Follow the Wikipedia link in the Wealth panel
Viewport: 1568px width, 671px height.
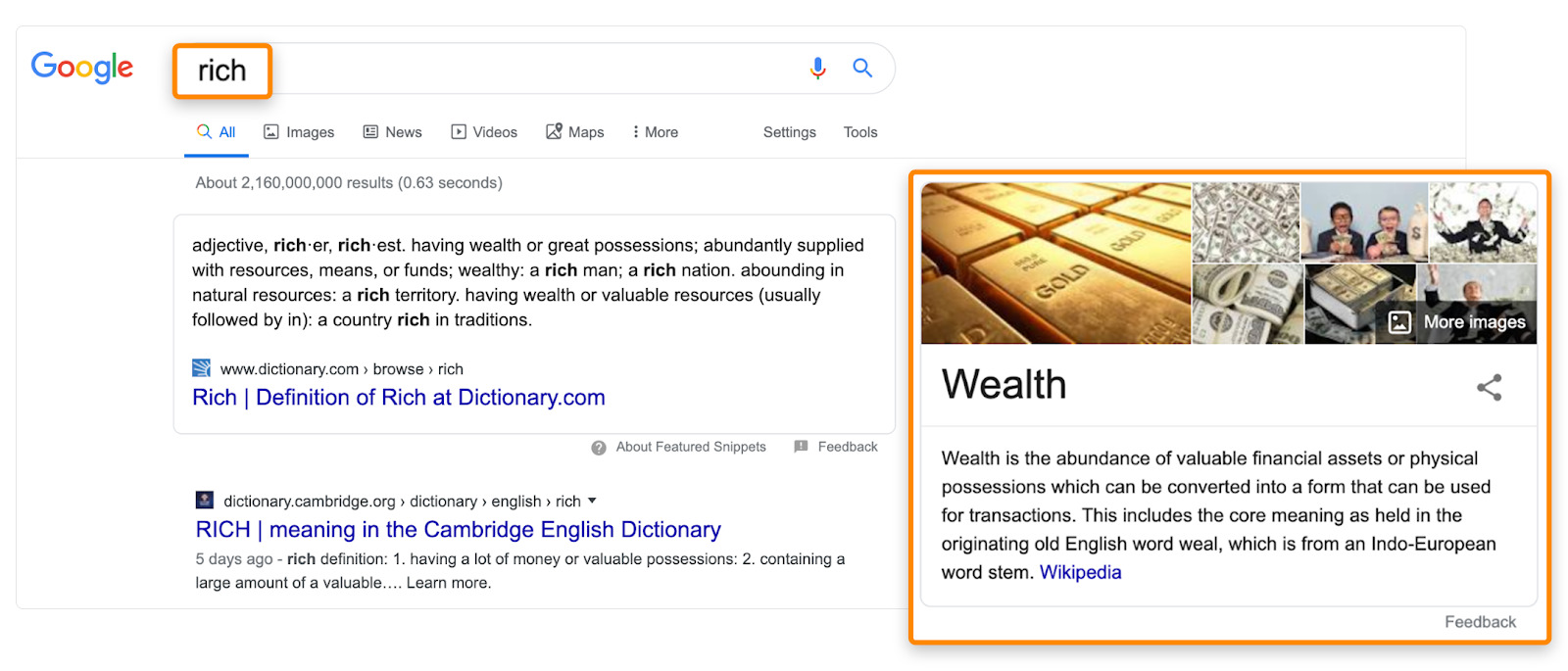click(x=1080, y=571)
